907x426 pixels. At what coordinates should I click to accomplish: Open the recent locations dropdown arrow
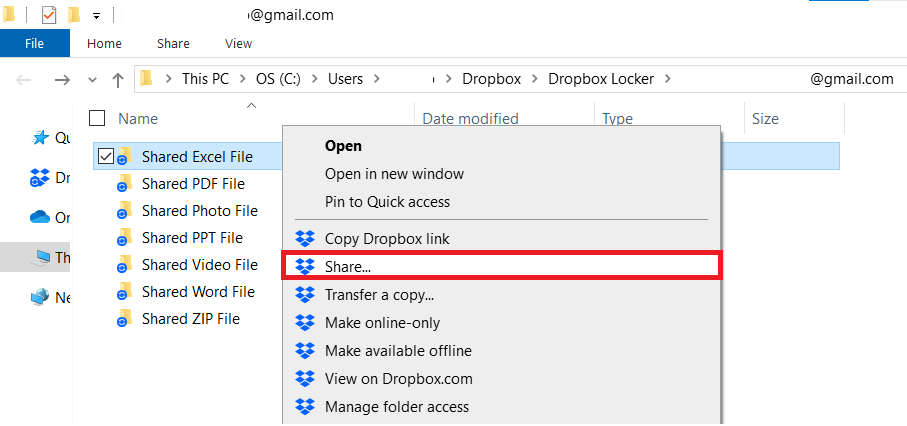click(93, 79)
